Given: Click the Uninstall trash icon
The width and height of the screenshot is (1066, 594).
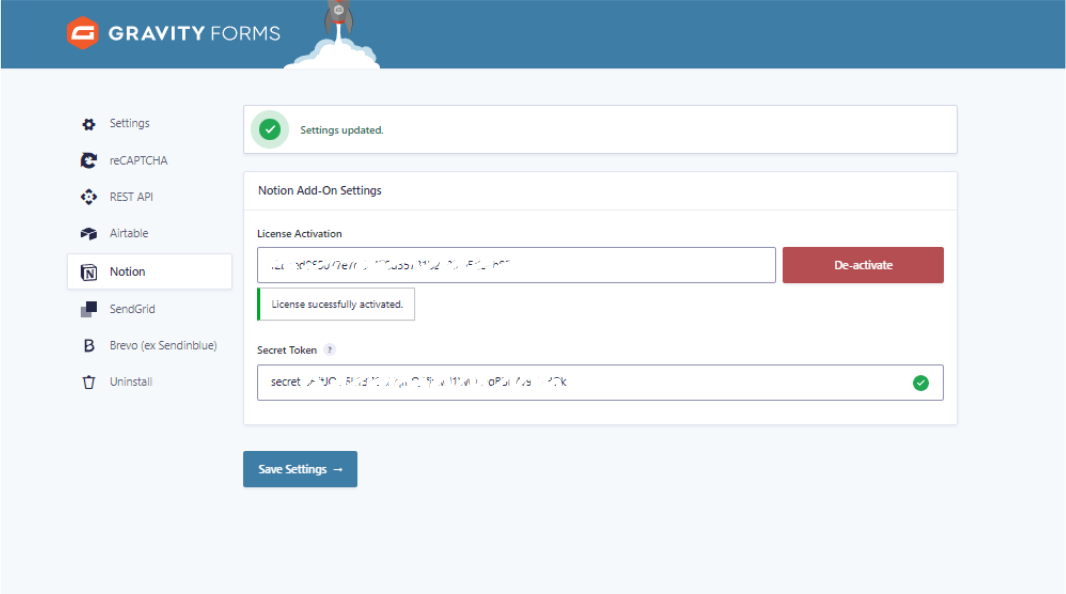Looking at the screenshot, I should pos(88,382).
